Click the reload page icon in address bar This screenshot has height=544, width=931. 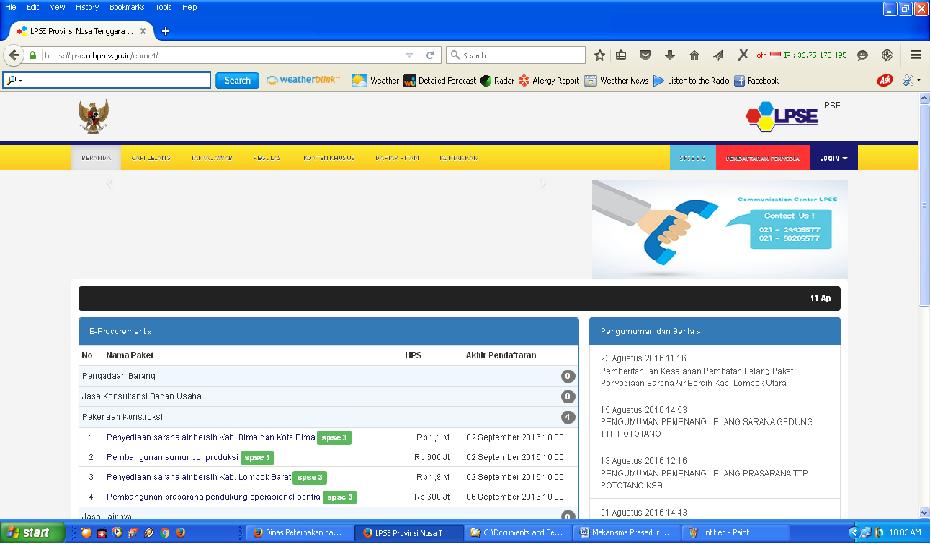click(430, 55)
